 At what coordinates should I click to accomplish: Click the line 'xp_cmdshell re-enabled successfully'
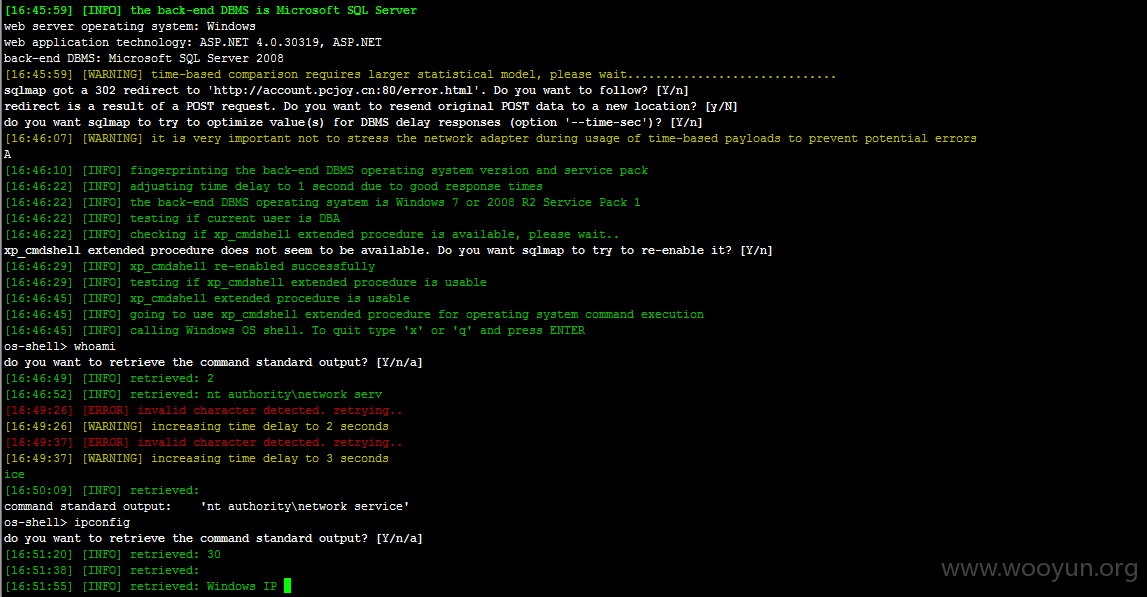pyautogui.click(x=189, y=267)
